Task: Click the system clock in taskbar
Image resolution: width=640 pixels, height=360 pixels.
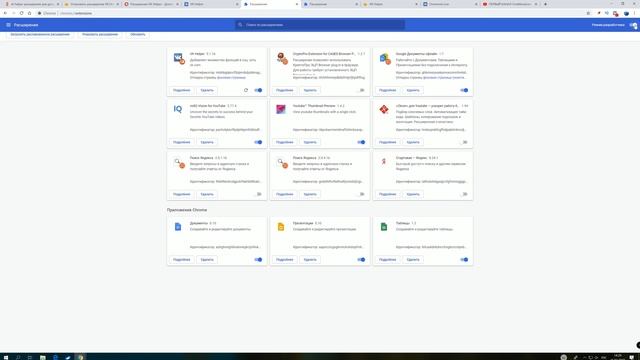Action: click(x=618, y=357)
